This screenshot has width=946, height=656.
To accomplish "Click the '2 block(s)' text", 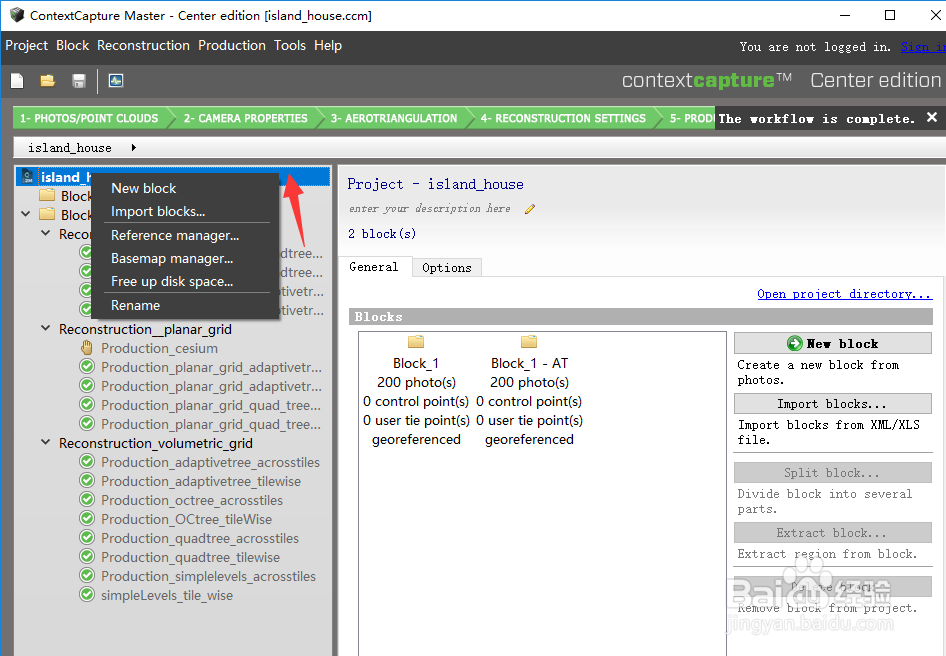I will pos(382,234).
